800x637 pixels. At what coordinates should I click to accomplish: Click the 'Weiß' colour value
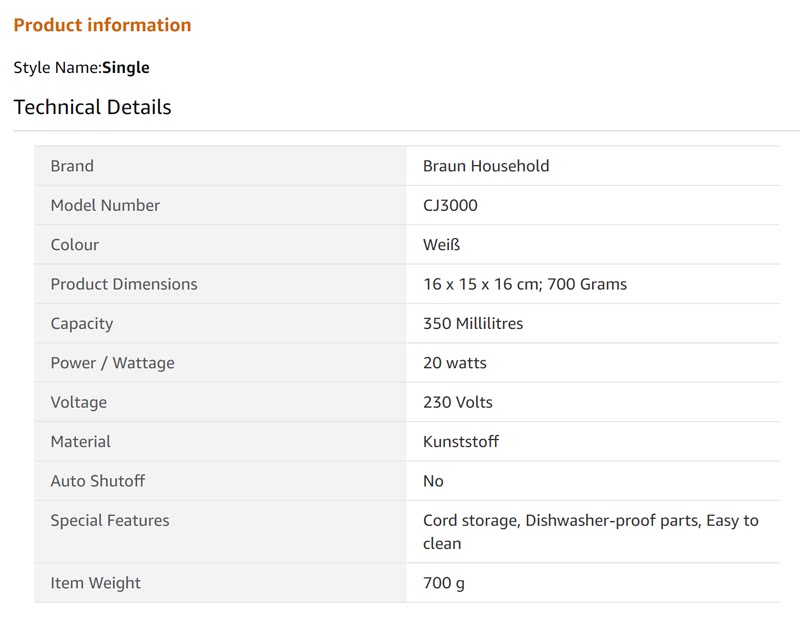(x=441, y=244)
